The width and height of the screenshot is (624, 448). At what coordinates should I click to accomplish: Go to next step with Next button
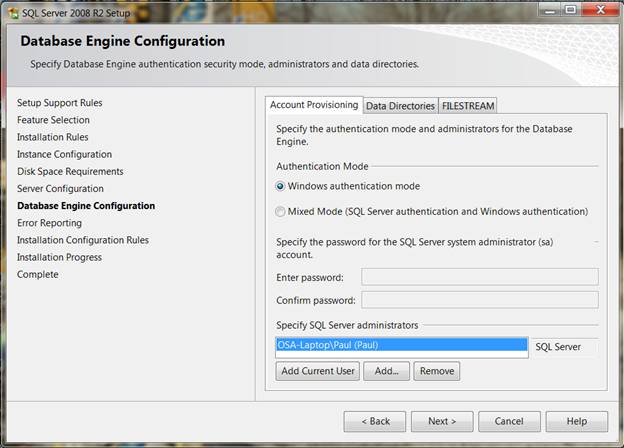click(441, 421)
